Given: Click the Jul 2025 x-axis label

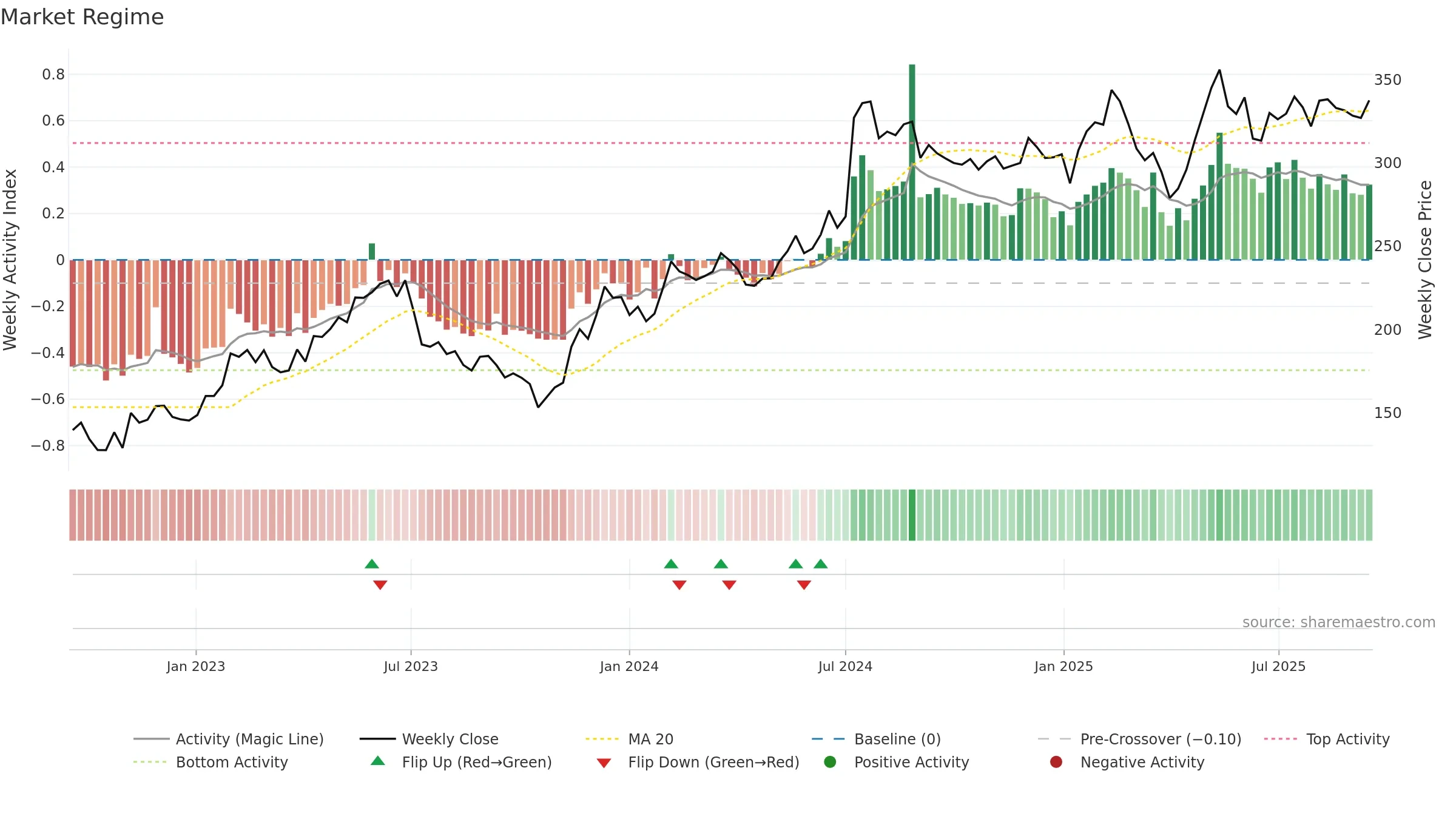Looking at the screenshot, I should tap(1278, 666).
